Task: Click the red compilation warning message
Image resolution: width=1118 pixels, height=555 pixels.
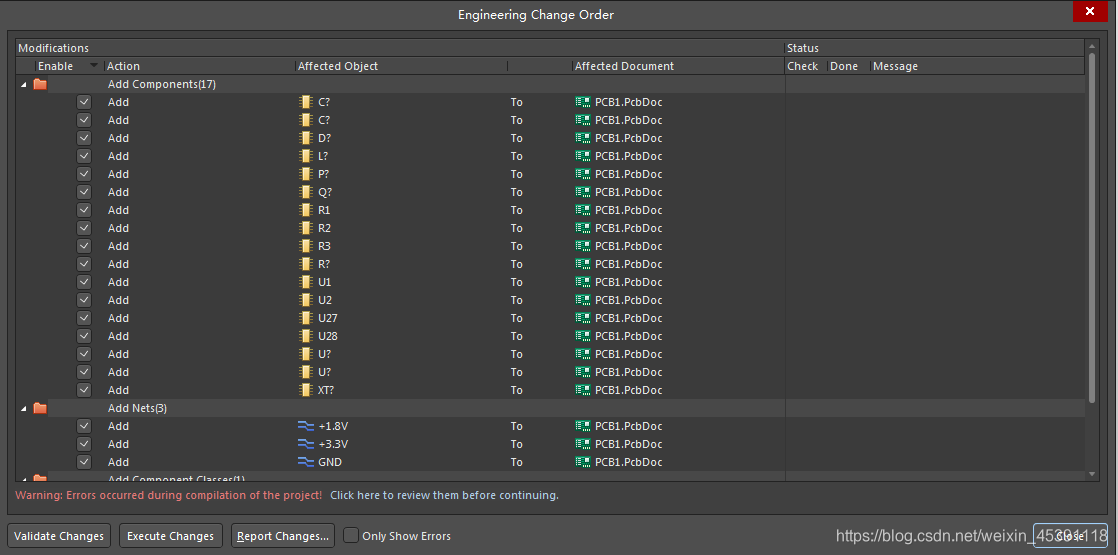Action: (x=169, y=494)
